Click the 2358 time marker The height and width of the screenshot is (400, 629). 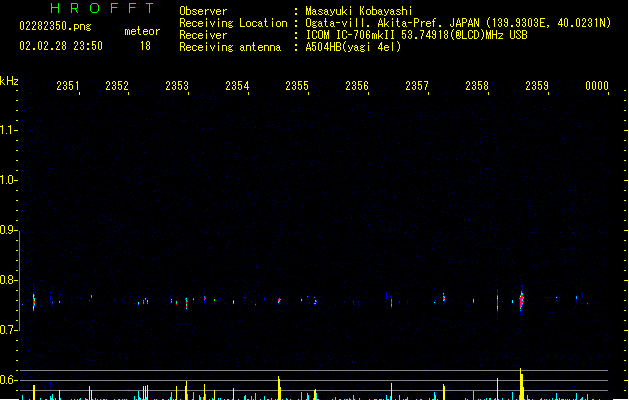coord(477,86)
